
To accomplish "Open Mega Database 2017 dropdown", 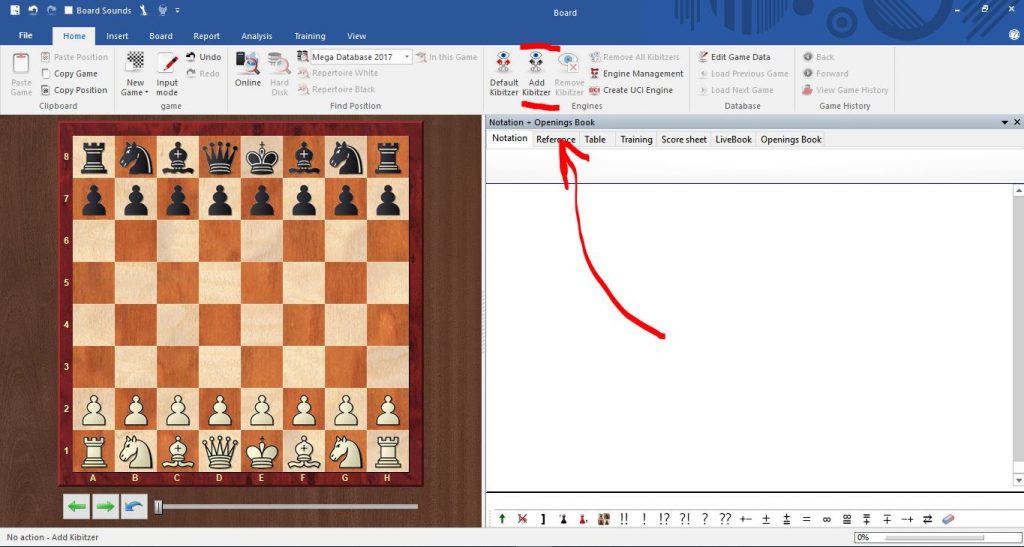I will pos(407,57).
